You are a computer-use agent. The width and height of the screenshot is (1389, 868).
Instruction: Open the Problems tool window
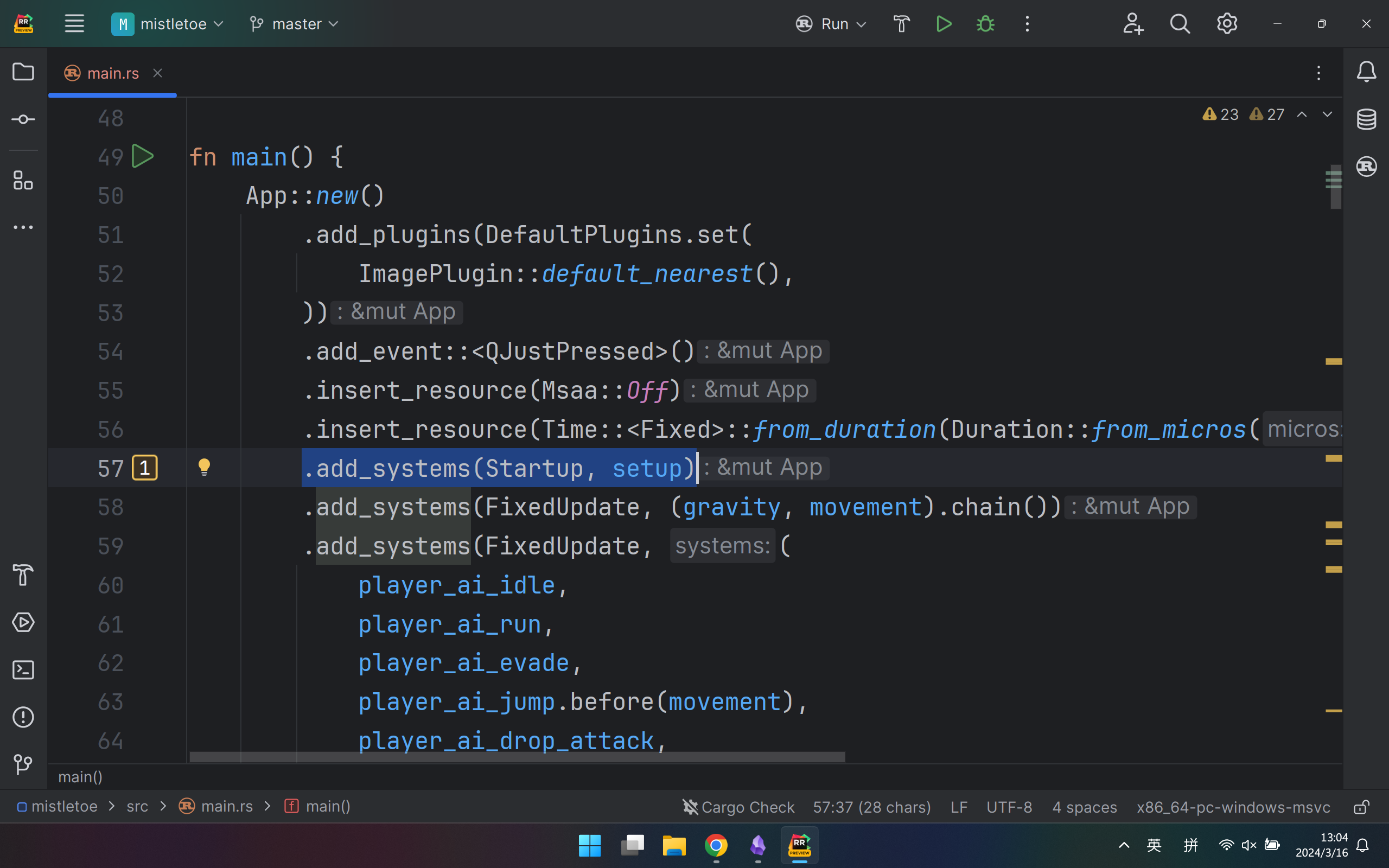pyautogui.click(x=23, y=717)
